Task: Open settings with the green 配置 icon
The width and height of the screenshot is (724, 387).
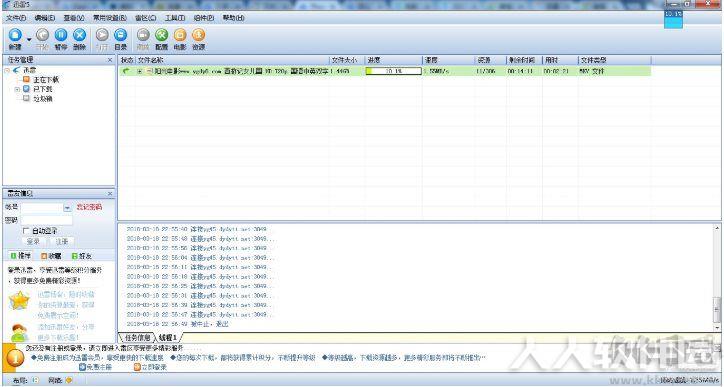Action: tap(162, 35)
